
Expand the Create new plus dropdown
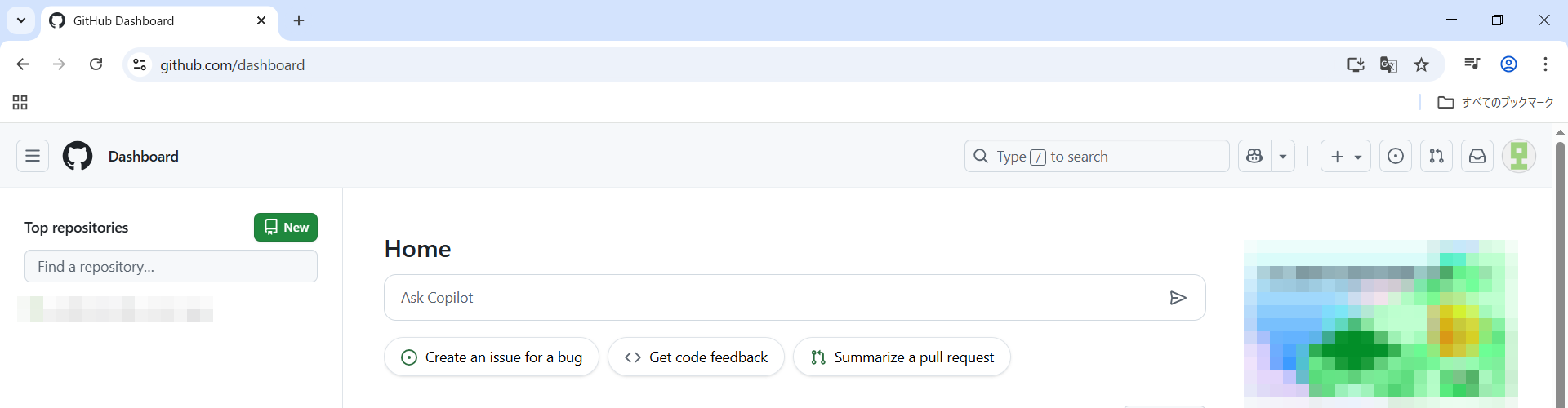click(1346, 156)
